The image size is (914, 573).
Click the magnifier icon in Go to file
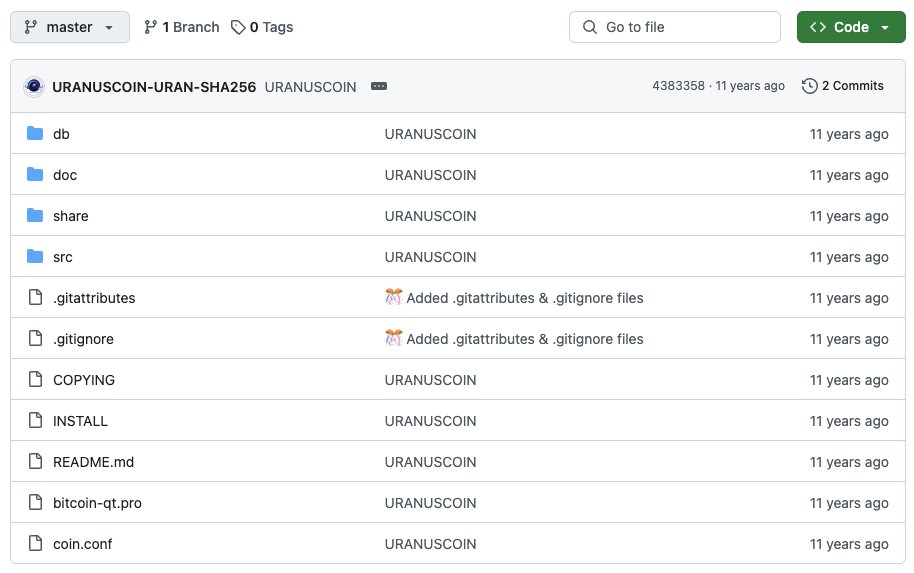(x=589, y=27)
